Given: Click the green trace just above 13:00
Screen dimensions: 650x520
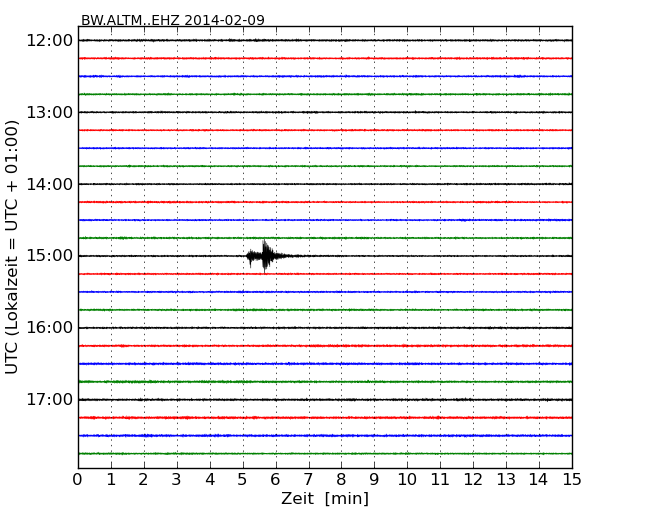Looking at the screenshot, I should click(x=325, y=94).
